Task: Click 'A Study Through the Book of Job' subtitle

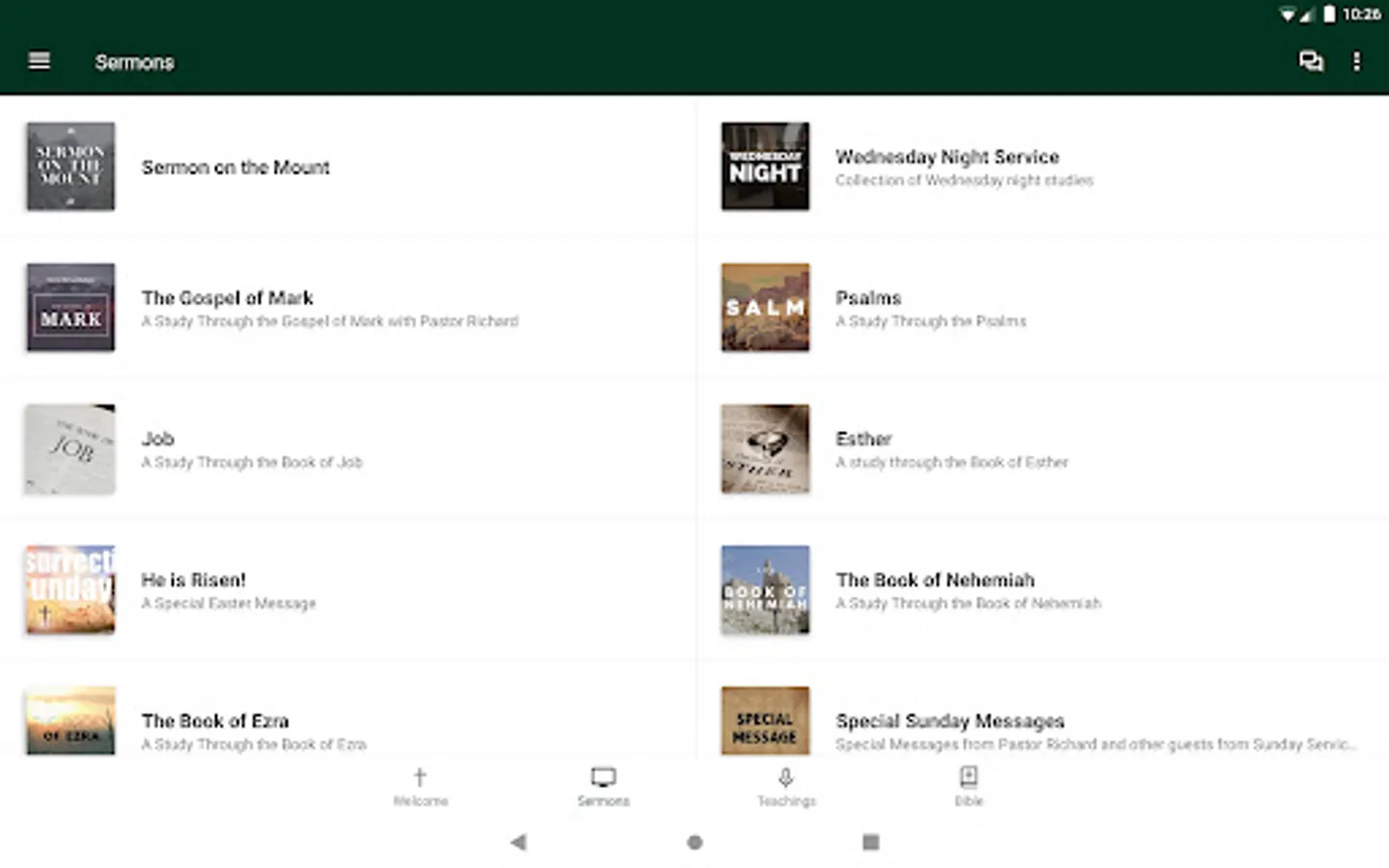Action: click(x=252, y=462)
